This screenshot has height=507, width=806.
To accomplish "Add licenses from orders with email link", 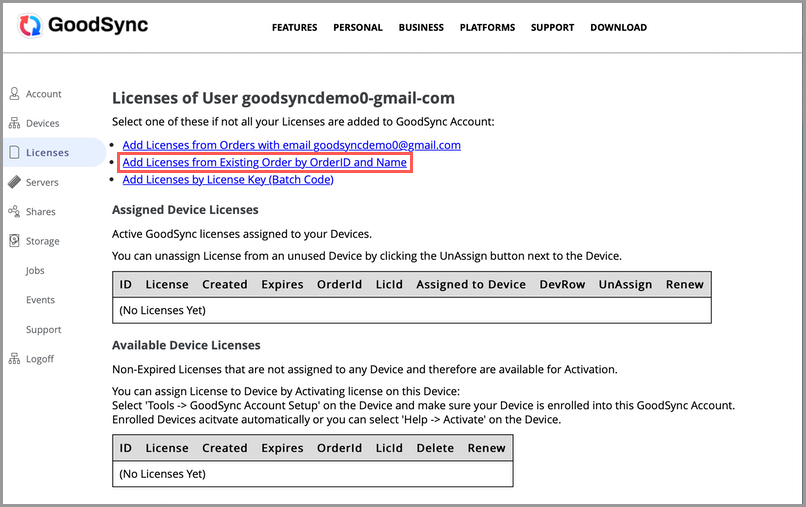I will tap(291, 145).
